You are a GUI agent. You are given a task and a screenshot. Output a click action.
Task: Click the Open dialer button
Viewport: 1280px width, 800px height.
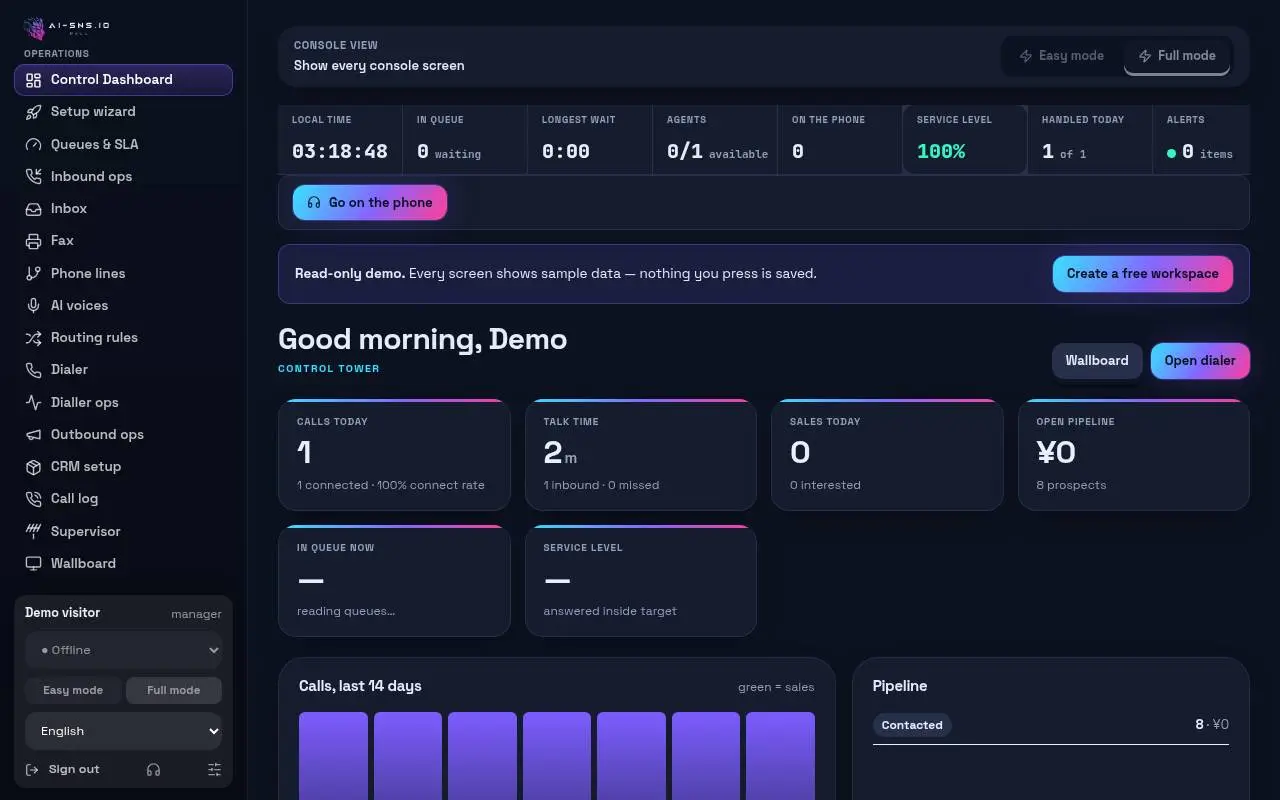pyautogui.click(x=1200, y=361)
